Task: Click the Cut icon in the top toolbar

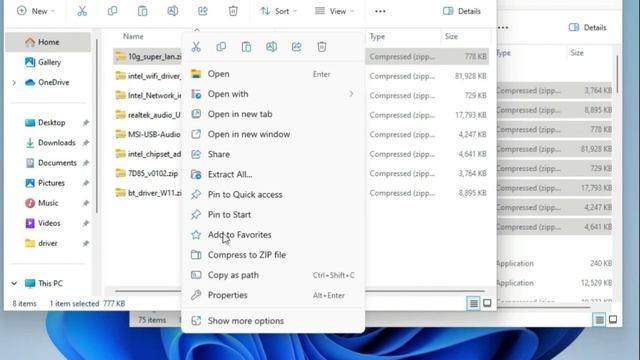Action: pos(82,11)
